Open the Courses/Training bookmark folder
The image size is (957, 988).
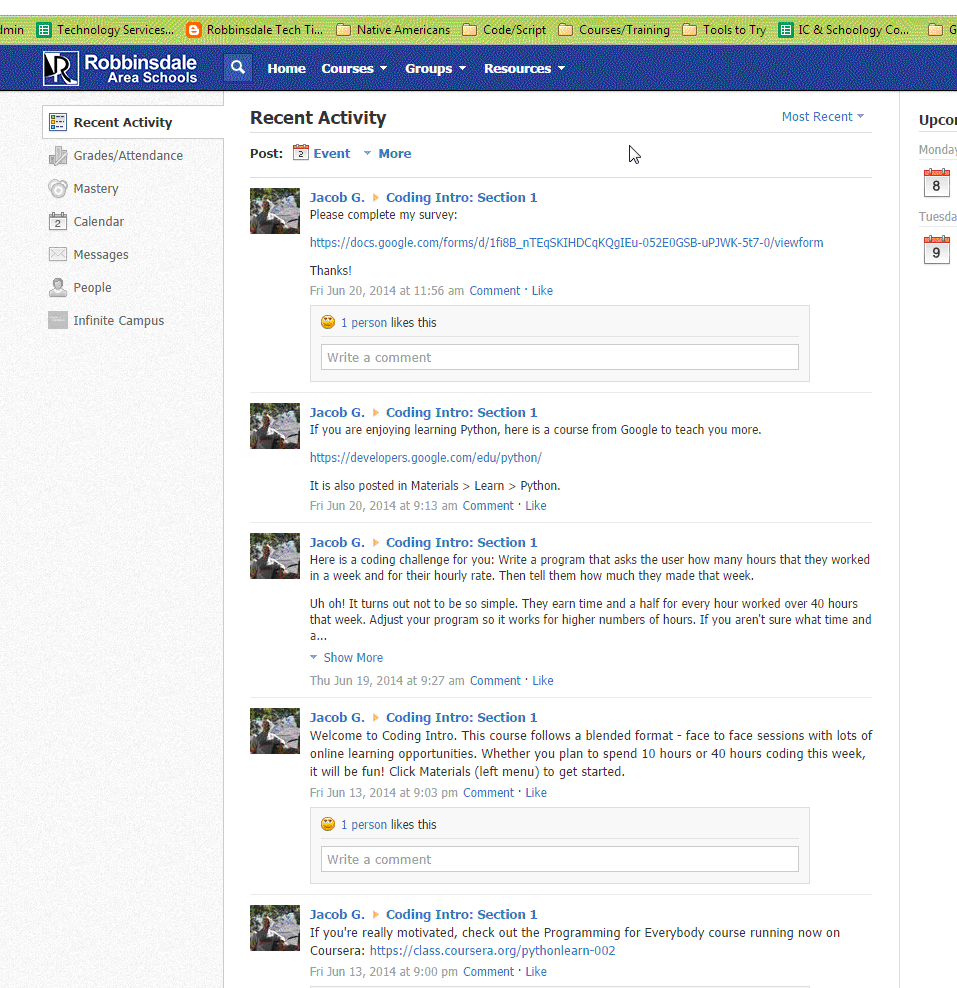coord(614,30)
